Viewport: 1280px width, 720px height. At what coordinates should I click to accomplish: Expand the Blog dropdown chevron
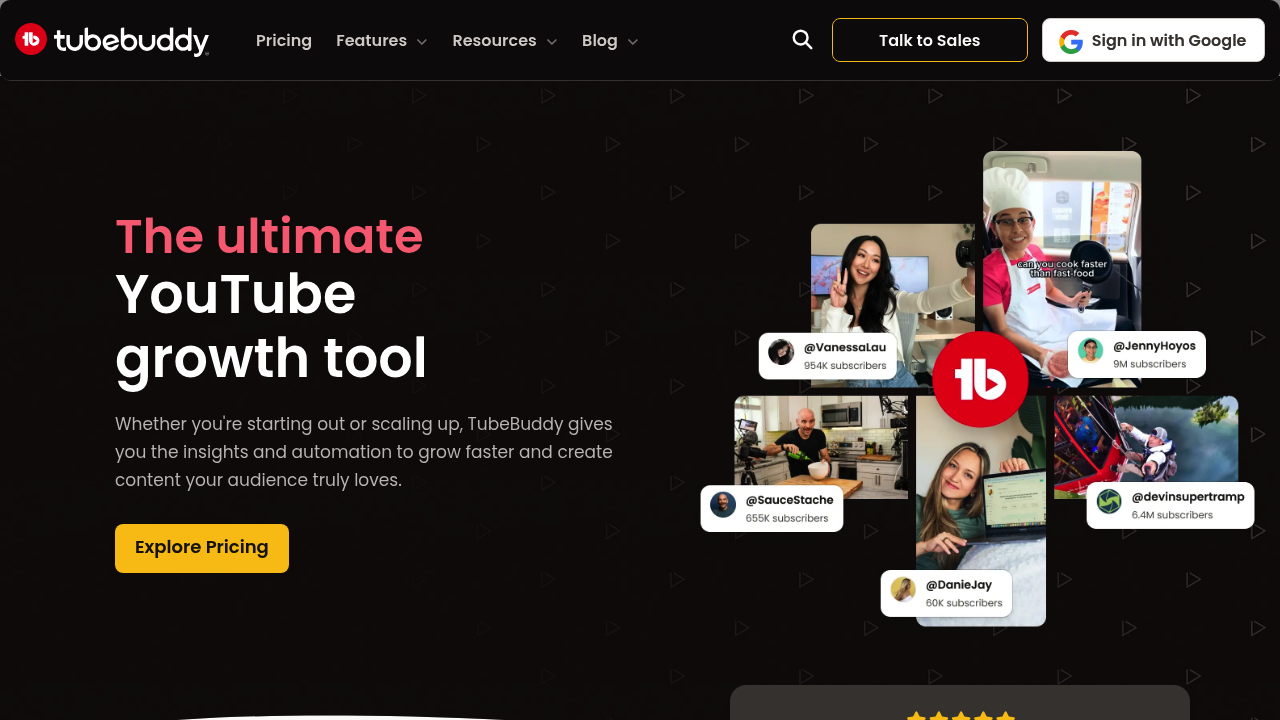click(x=632, y=42)
